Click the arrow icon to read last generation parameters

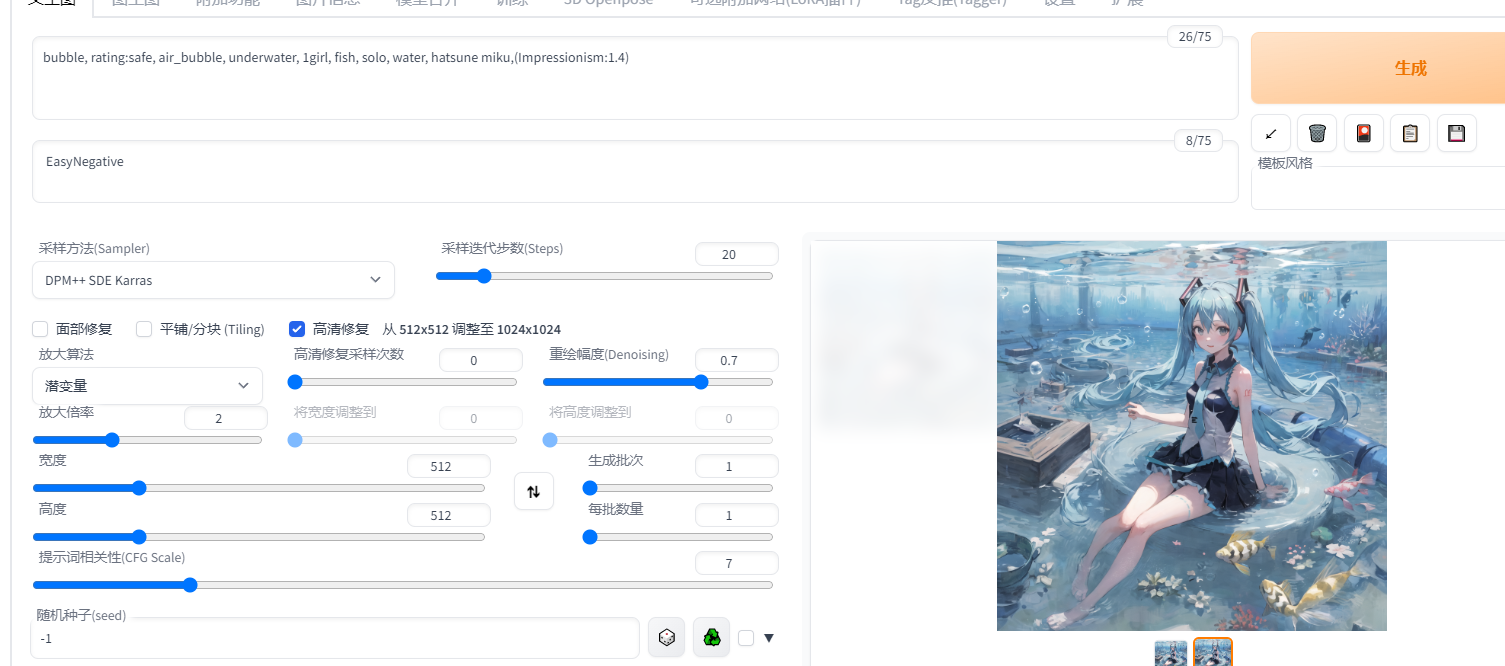click(1271, 133)
